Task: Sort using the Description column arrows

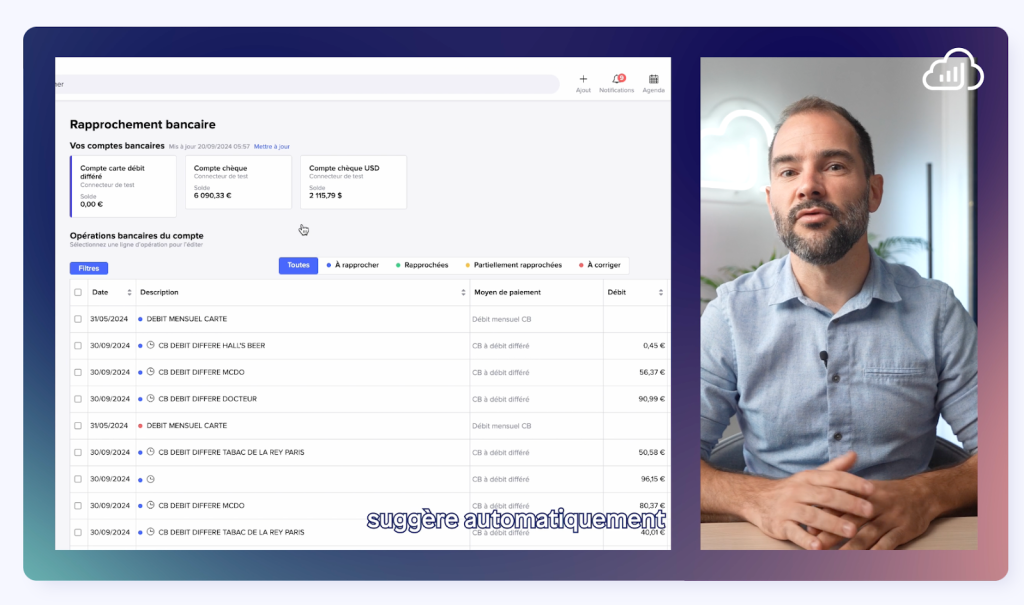Action: (463, 293)
